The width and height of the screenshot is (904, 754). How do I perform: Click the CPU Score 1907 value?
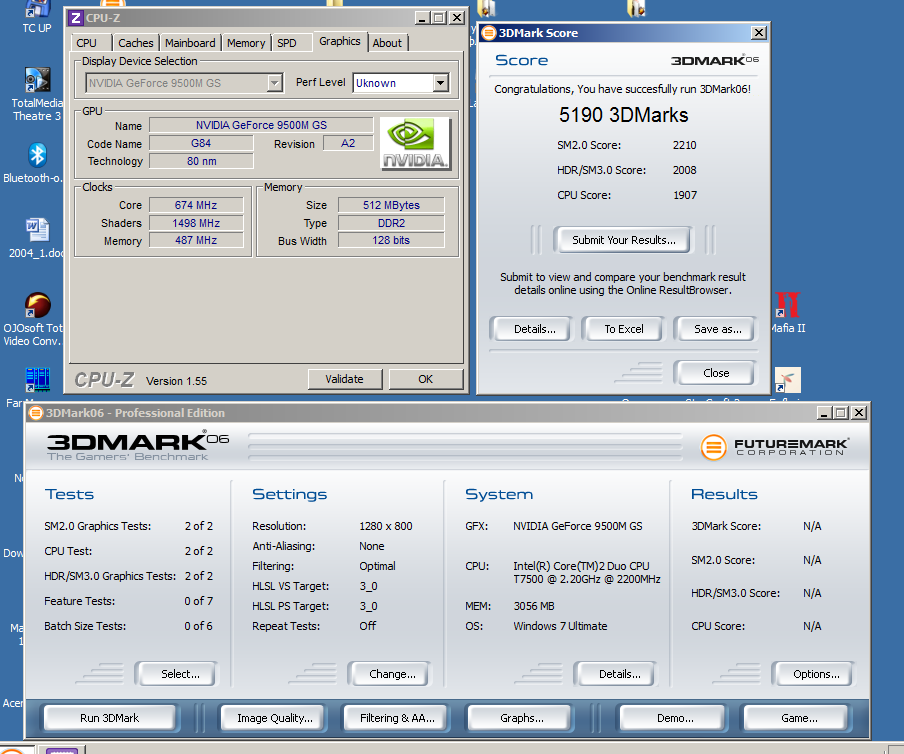point(685,195)
